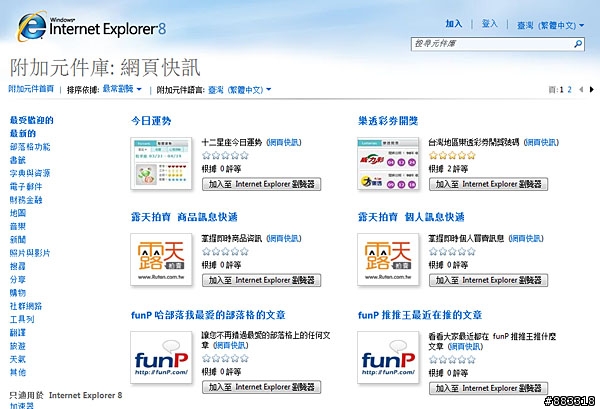The image size is (600, 409).
Task: Select 購物 category in sidebar
Action: [18, 293]
